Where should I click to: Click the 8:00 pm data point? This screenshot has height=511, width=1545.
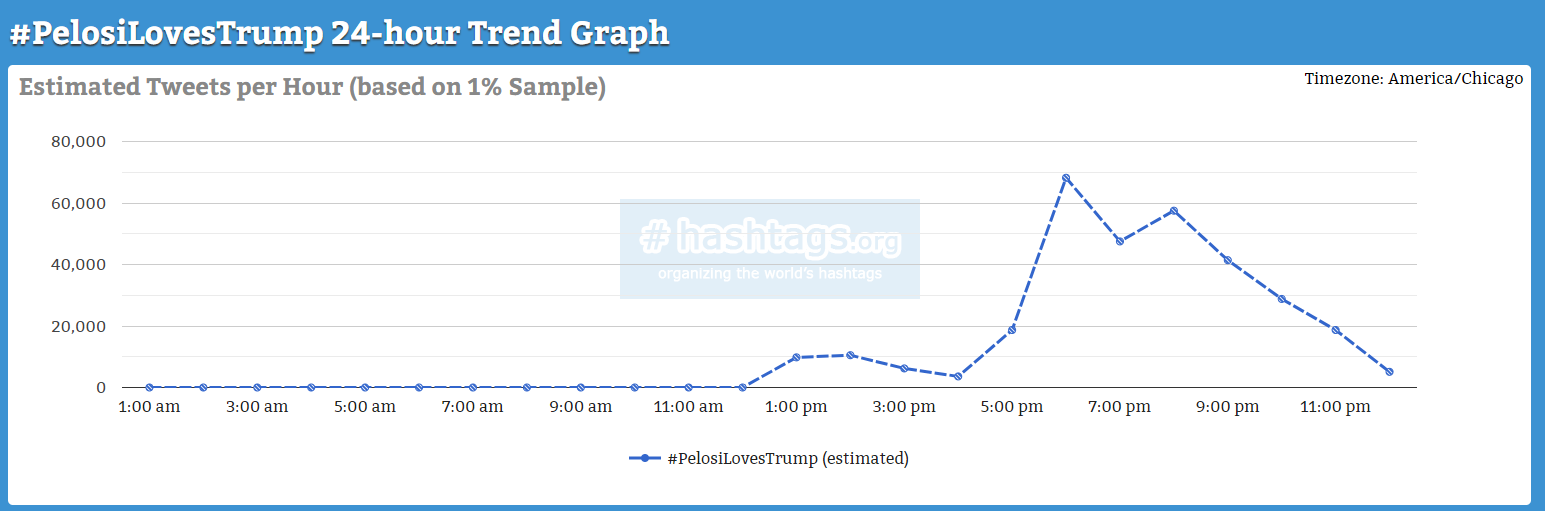click(1174, 211)
